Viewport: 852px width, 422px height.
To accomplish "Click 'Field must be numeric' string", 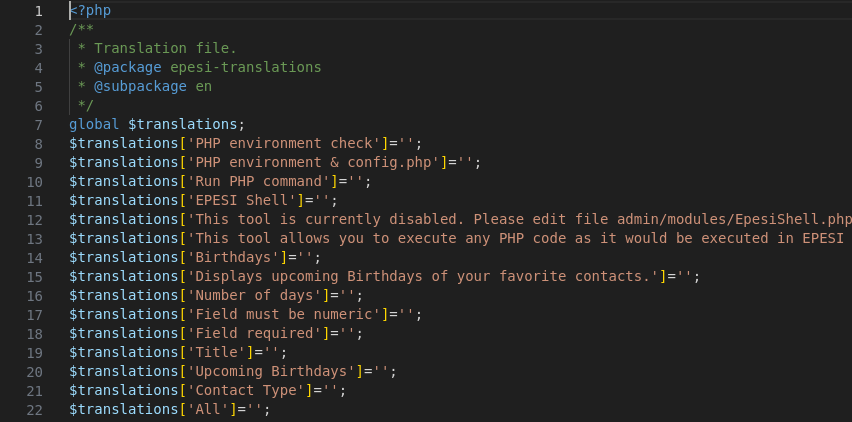I will 284,315.
